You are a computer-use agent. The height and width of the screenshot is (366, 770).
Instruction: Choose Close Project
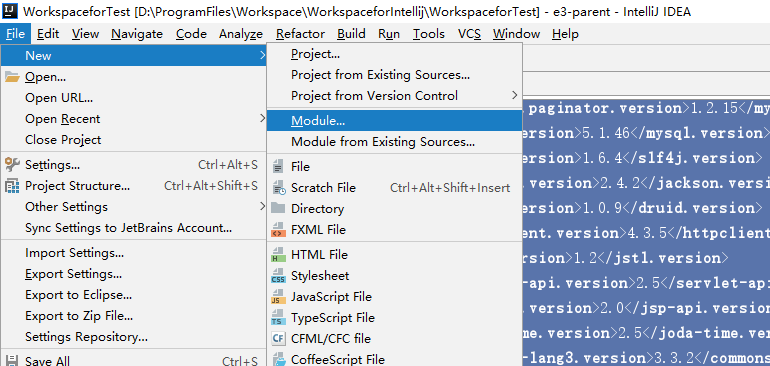click(x=134, y=140)
